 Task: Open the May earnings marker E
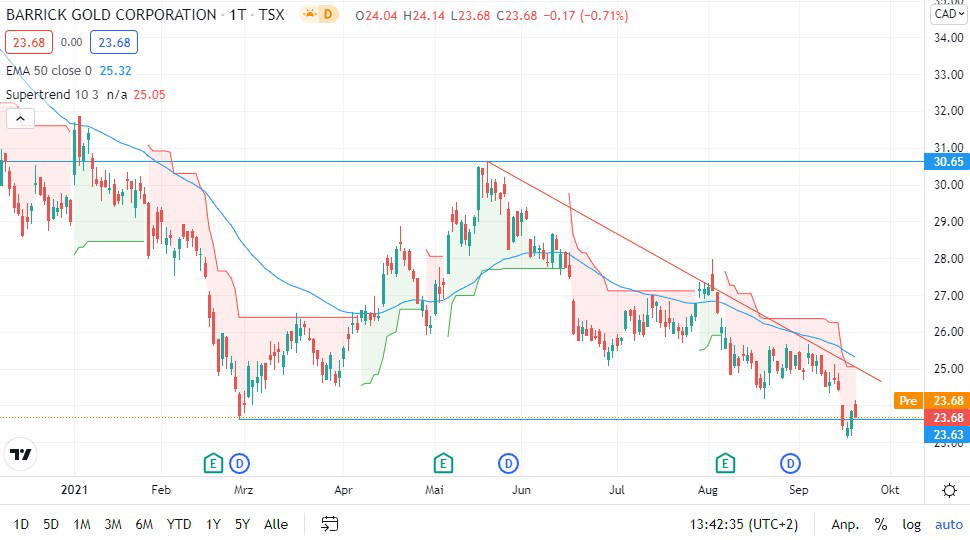pos(443,463)
